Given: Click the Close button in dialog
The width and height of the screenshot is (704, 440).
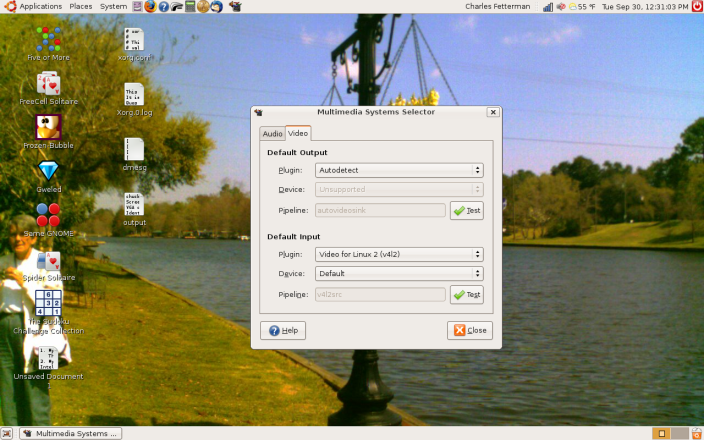Looking at the screenshot, I should (x=470, y=330).
